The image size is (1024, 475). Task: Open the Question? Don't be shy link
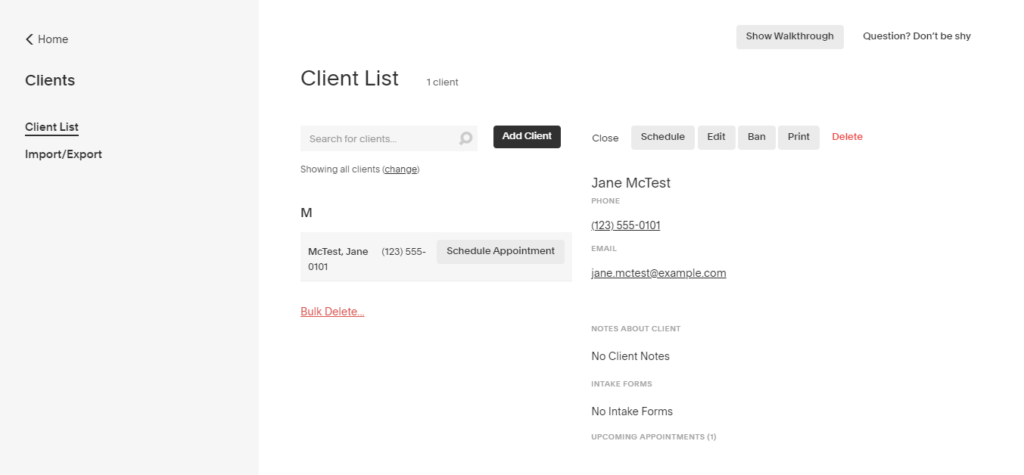[x=917, y=37]
